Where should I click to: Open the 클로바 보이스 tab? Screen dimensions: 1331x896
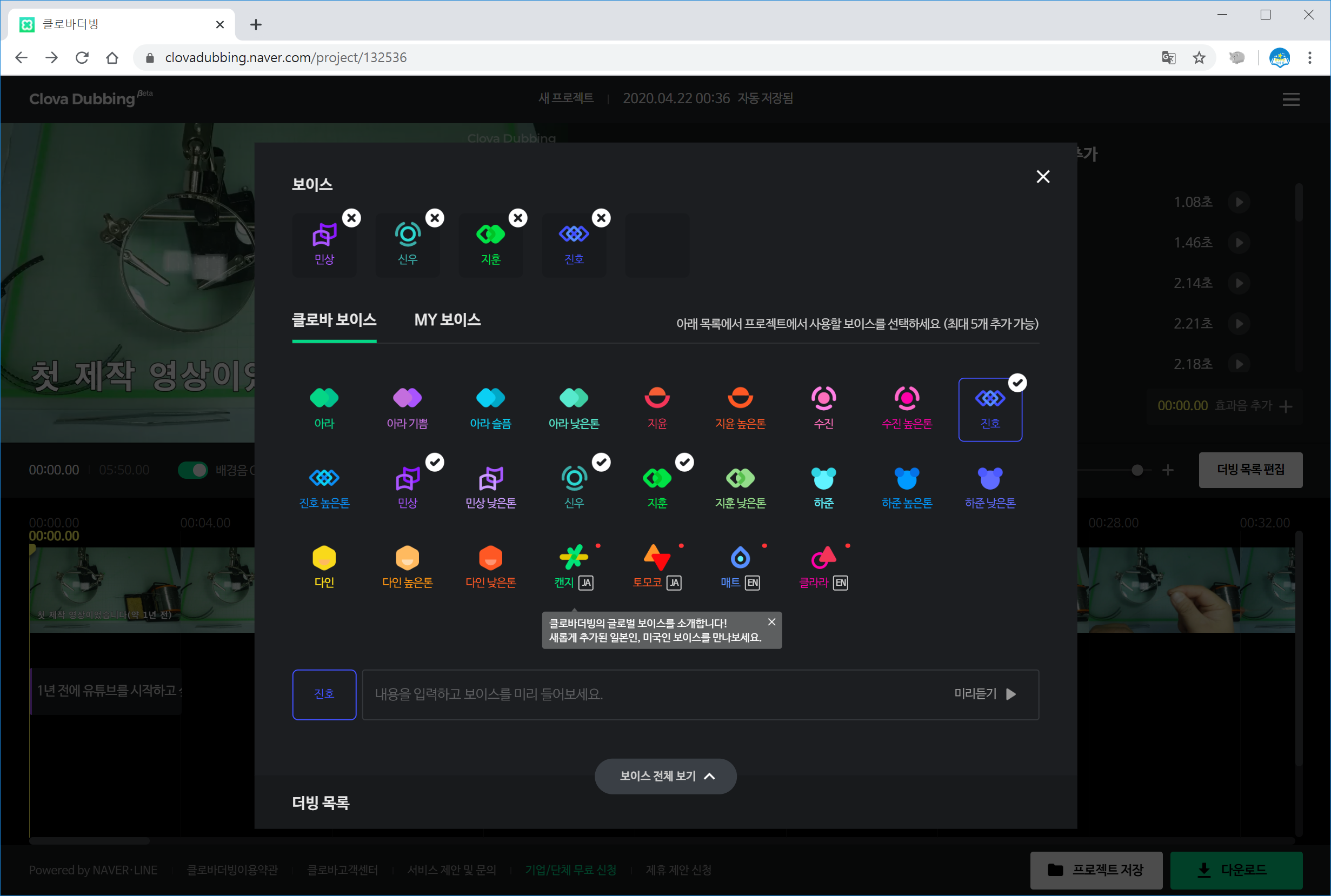[334, 320]
